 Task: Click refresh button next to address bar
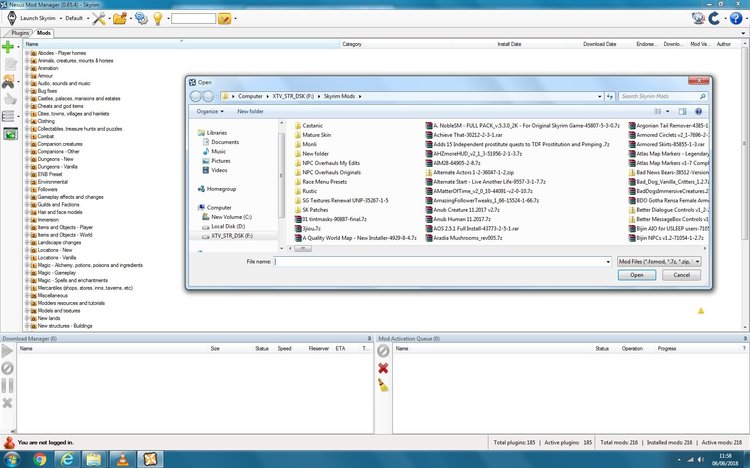coord(609,96)
